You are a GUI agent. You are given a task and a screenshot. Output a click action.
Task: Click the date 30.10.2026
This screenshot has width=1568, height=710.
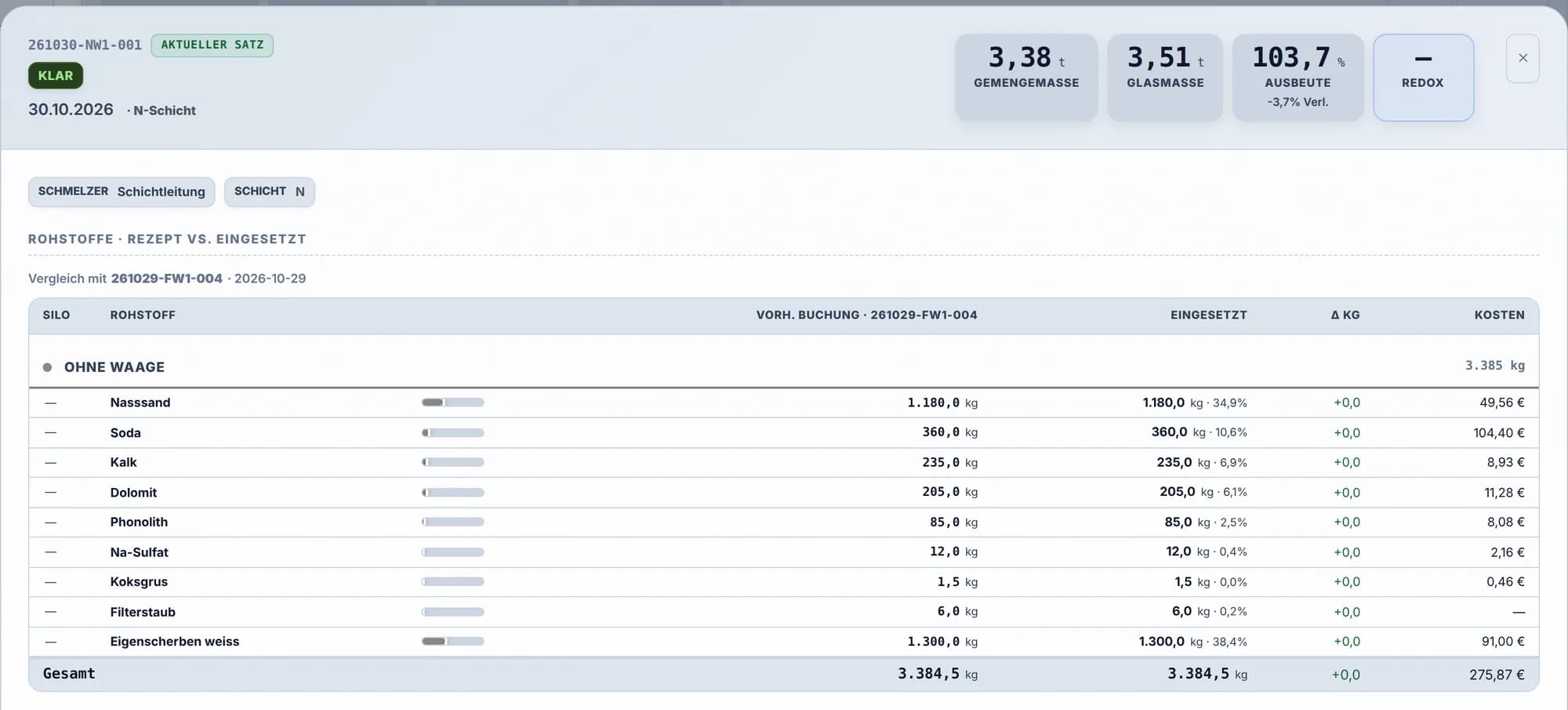[71, 109]
